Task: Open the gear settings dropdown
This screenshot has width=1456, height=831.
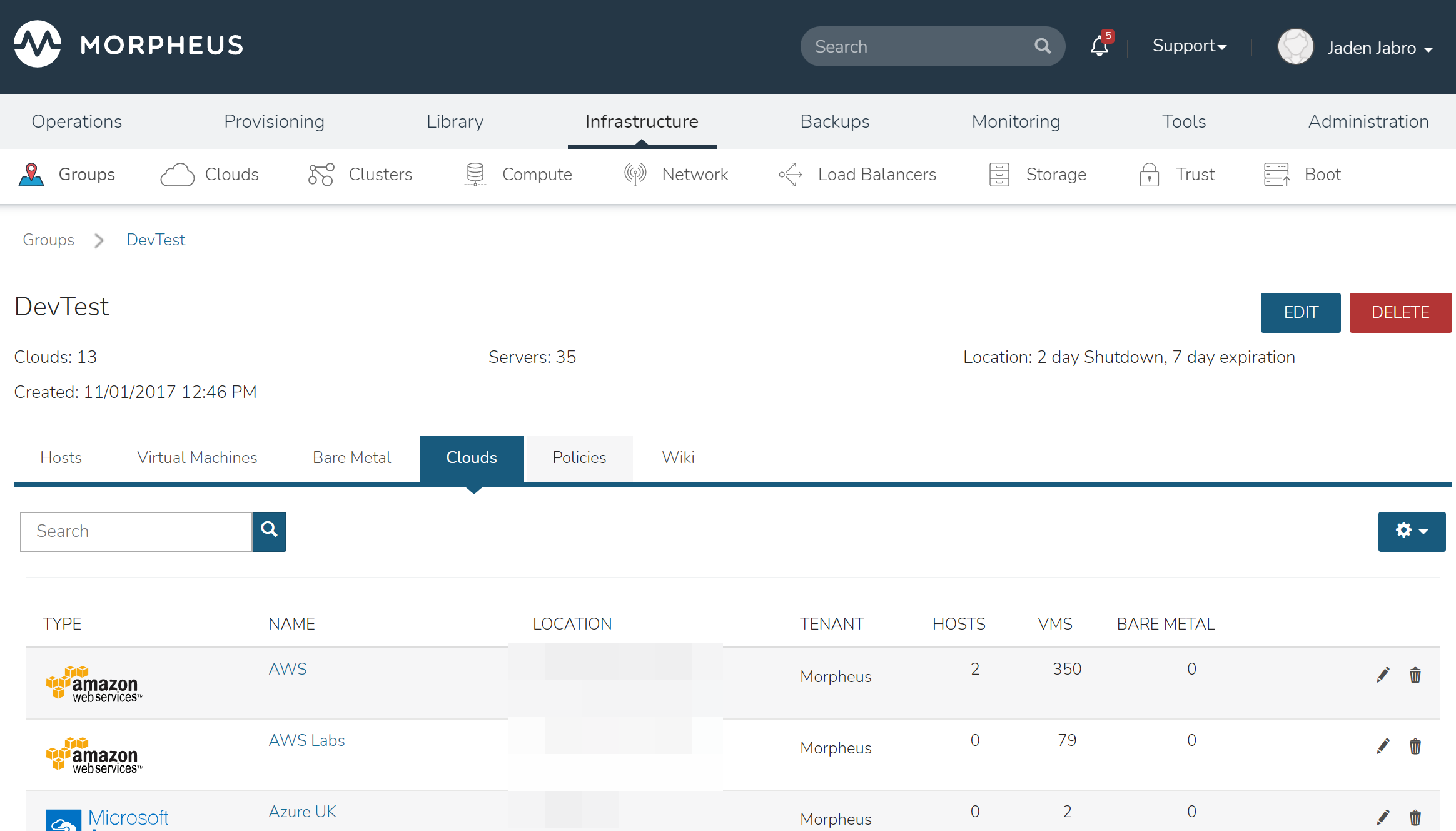Action: tap(1411, 531)
